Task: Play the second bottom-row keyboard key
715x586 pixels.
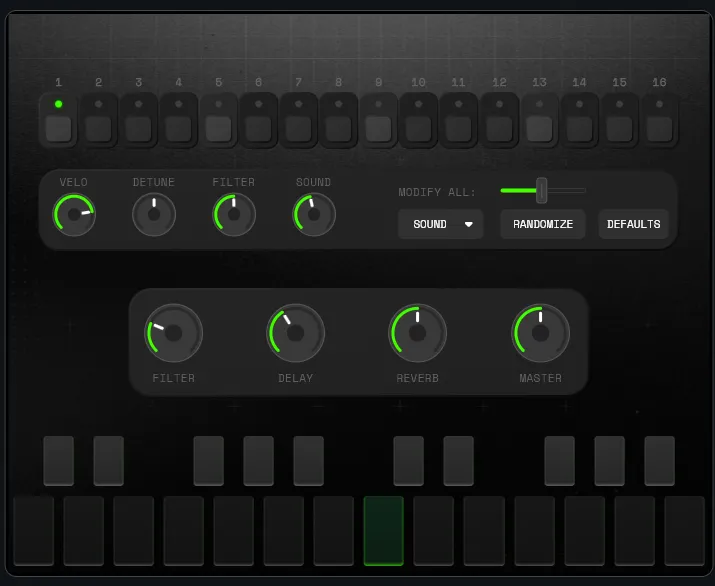Action: tap(83, 531)
